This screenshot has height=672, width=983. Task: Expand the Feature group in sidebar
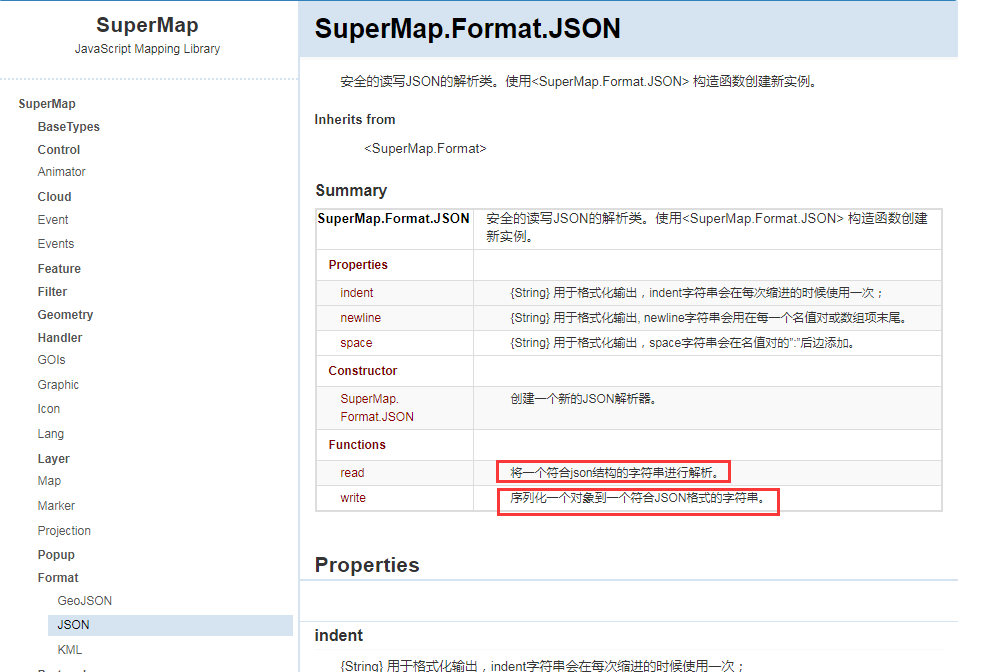[59, 269]
